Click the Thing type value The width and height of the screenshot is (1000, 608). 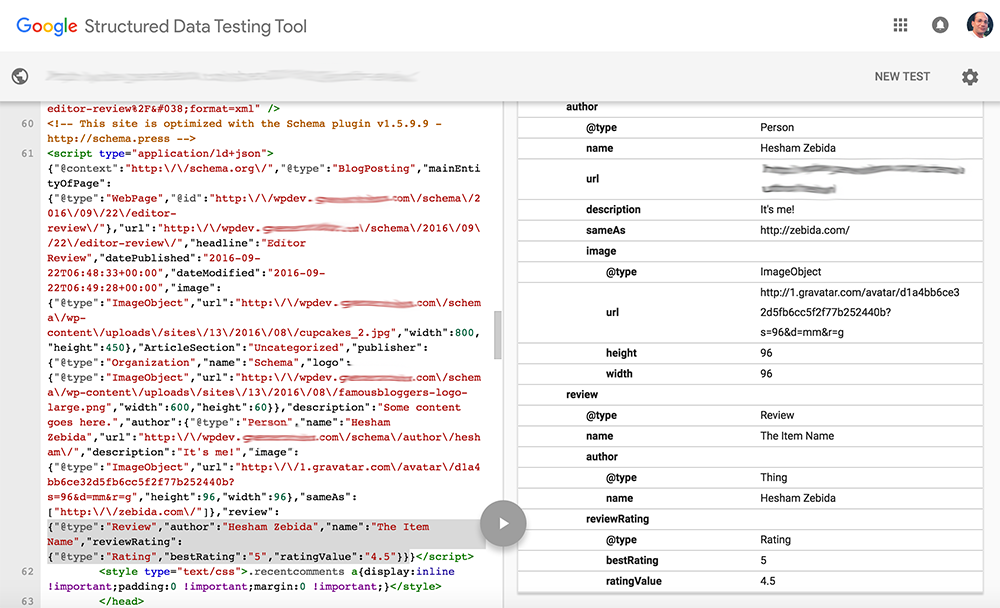774,477
